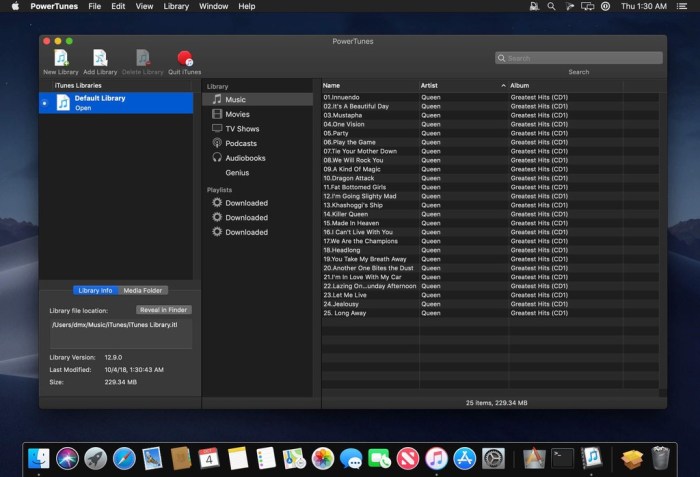Click in the Search field
This screenshot has width=700, height=477.
click(x=580, y=58)
